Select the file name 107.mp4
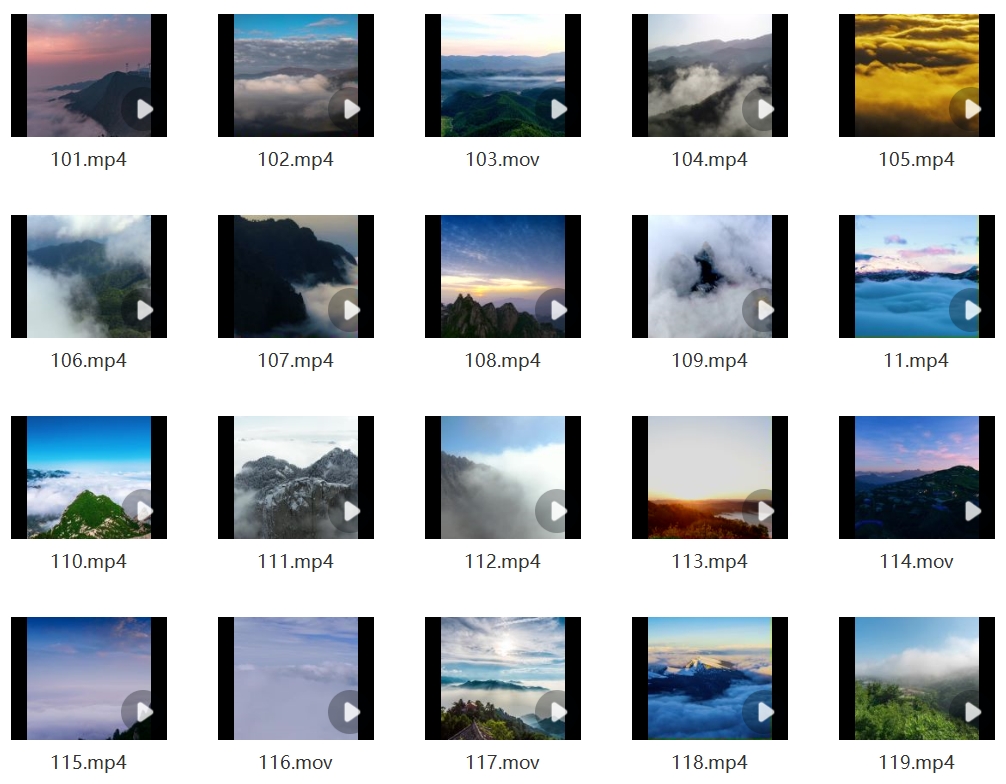 296,360
